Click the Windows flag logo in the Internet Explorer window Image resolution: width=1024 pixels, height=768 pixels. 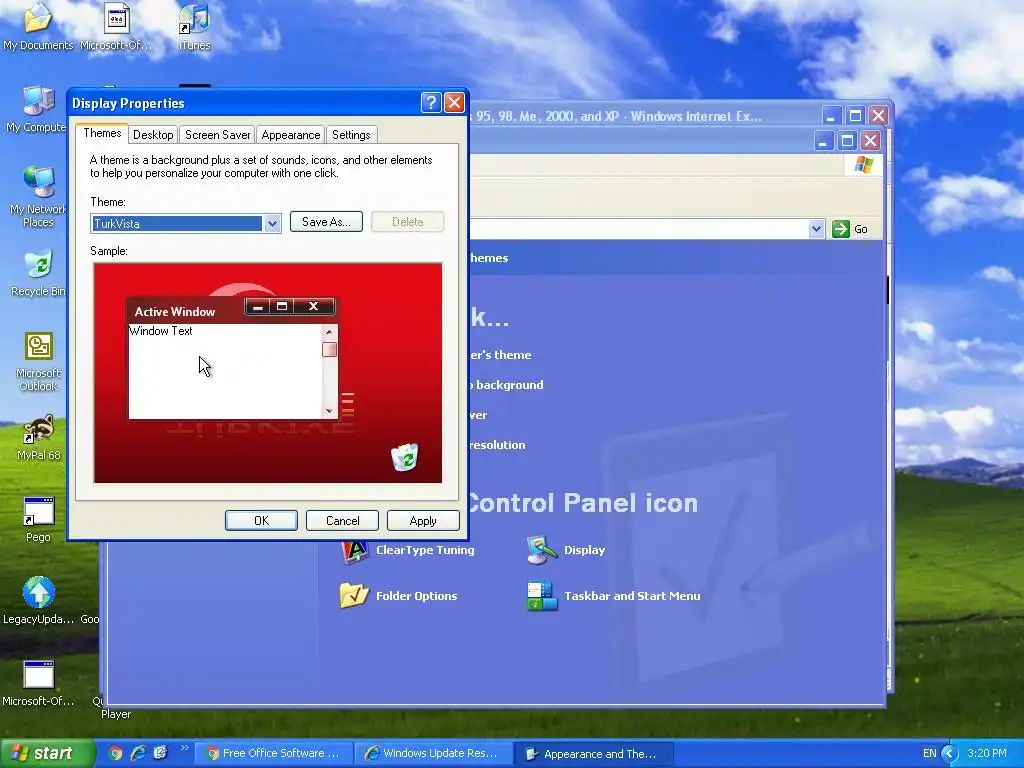click(x=863, y=165)
